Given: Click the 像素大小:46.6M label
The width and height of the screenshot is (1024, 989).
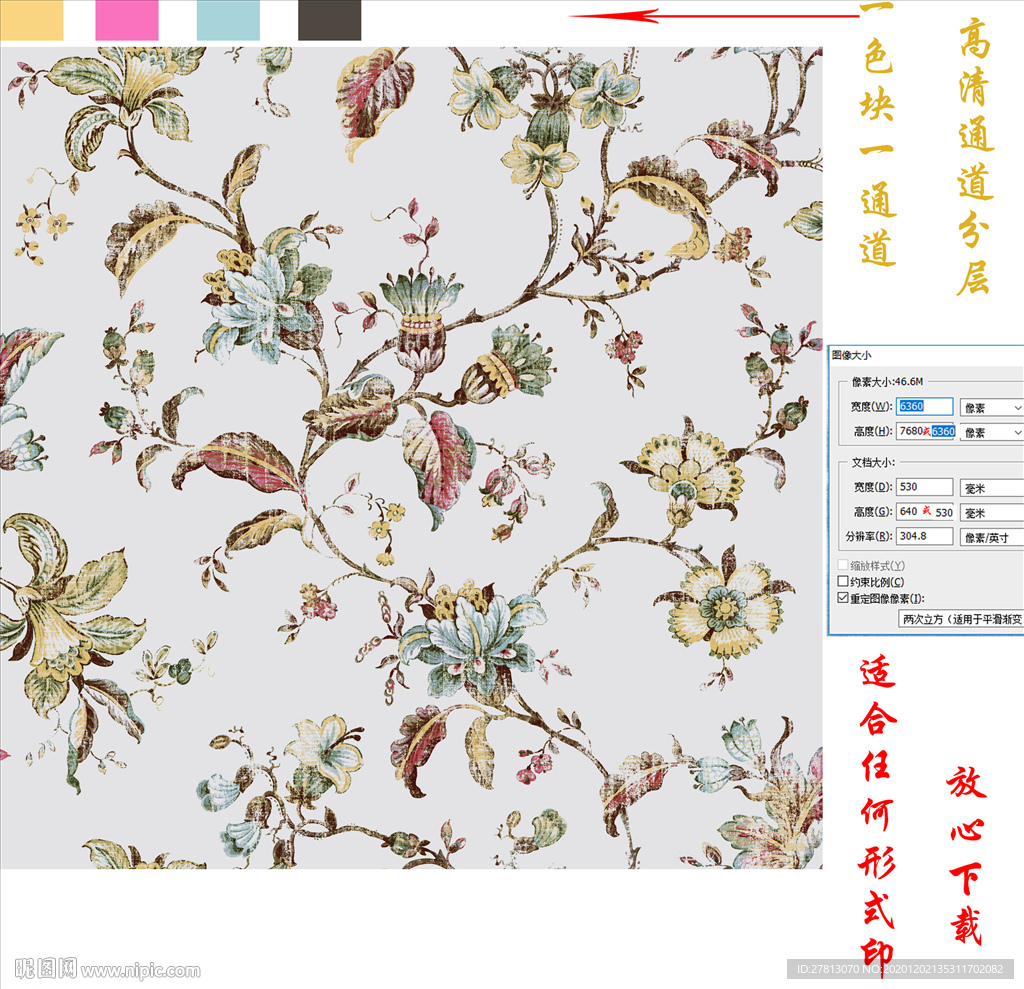Looking at the screenshot, I should [887, 381].
